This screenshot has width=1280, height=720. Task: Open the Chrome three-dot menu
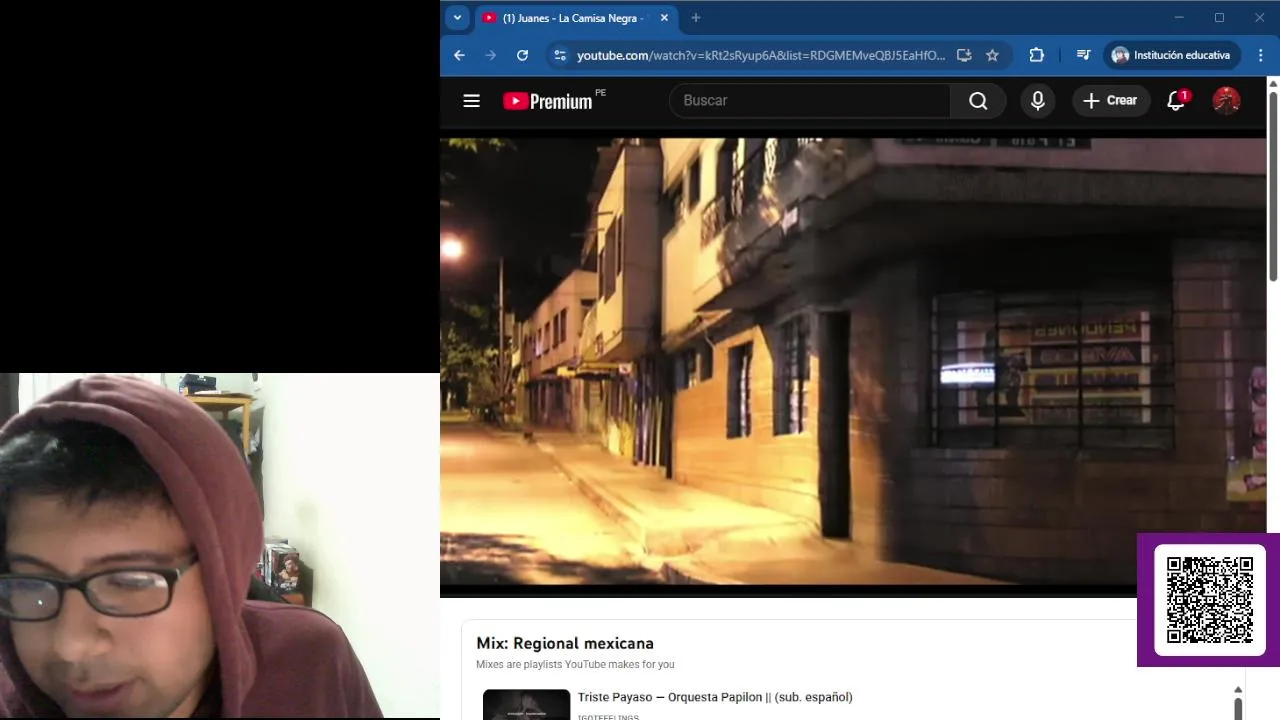1260,55
